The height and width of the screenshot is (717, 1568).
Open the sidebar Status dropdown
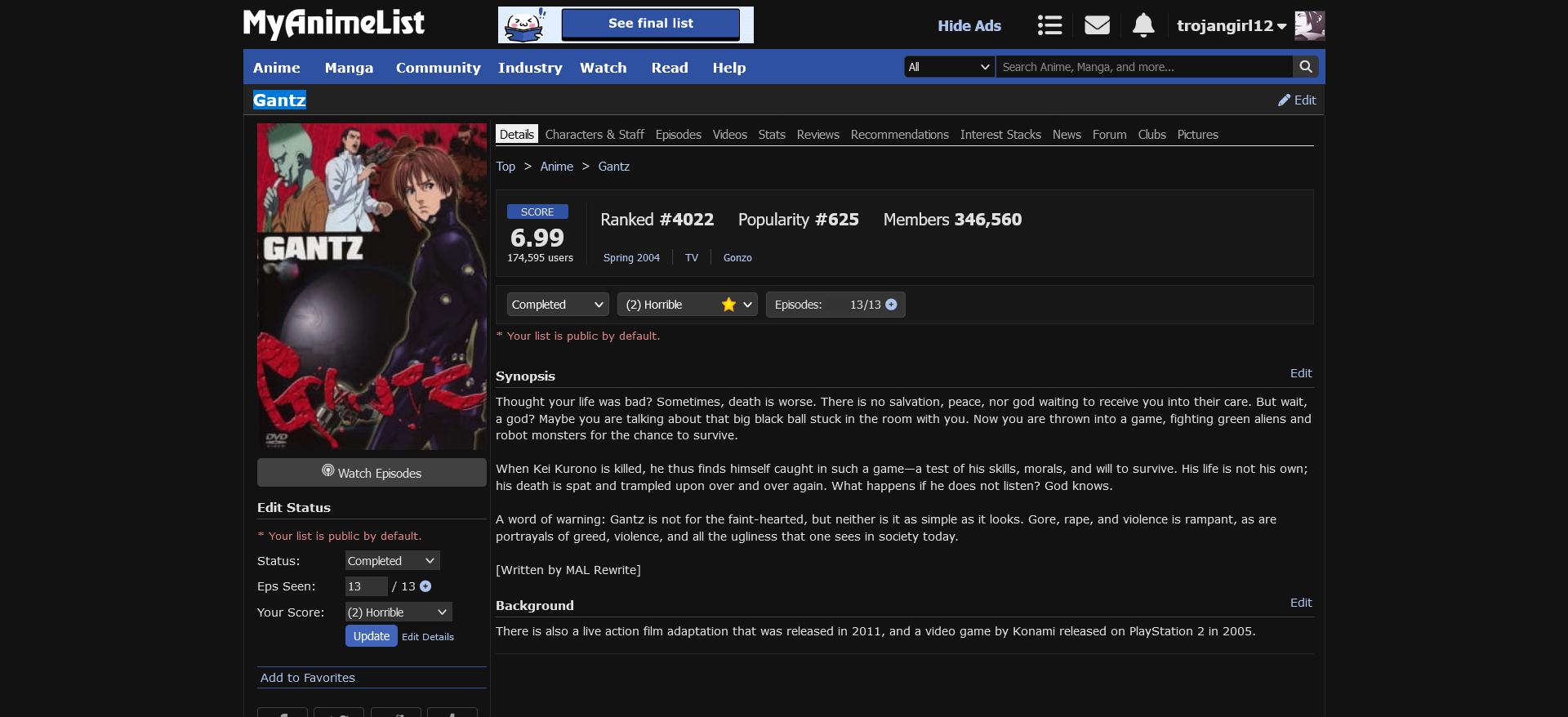coord(392,560)
